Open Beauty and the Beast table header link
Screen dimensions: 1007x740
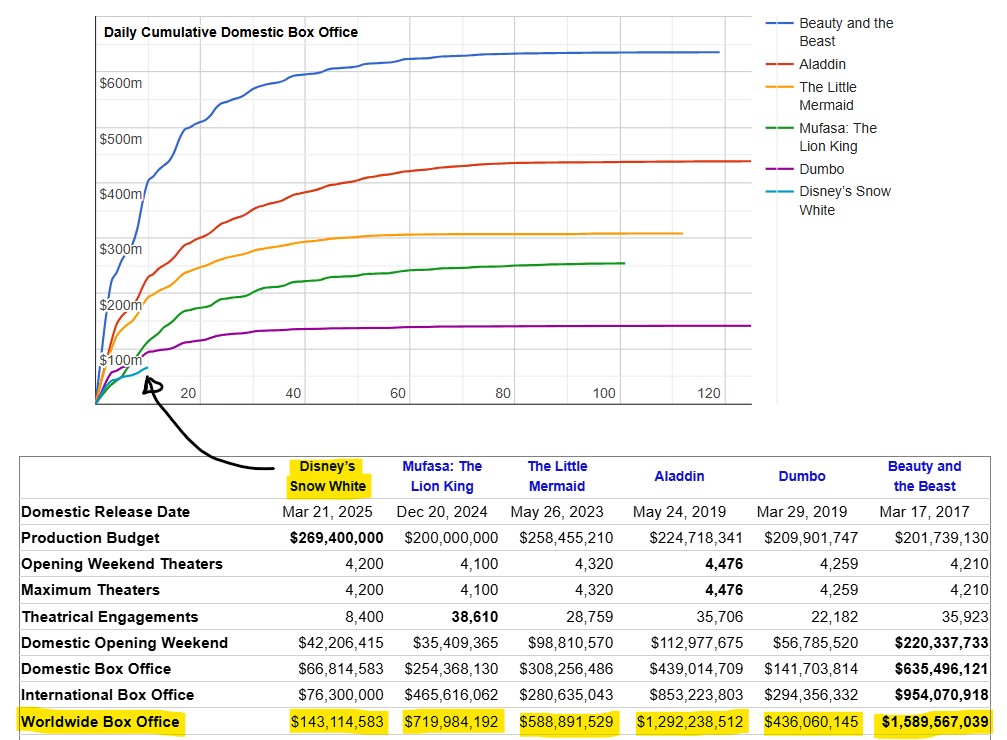pyautogui.click(x=924, y=477)
